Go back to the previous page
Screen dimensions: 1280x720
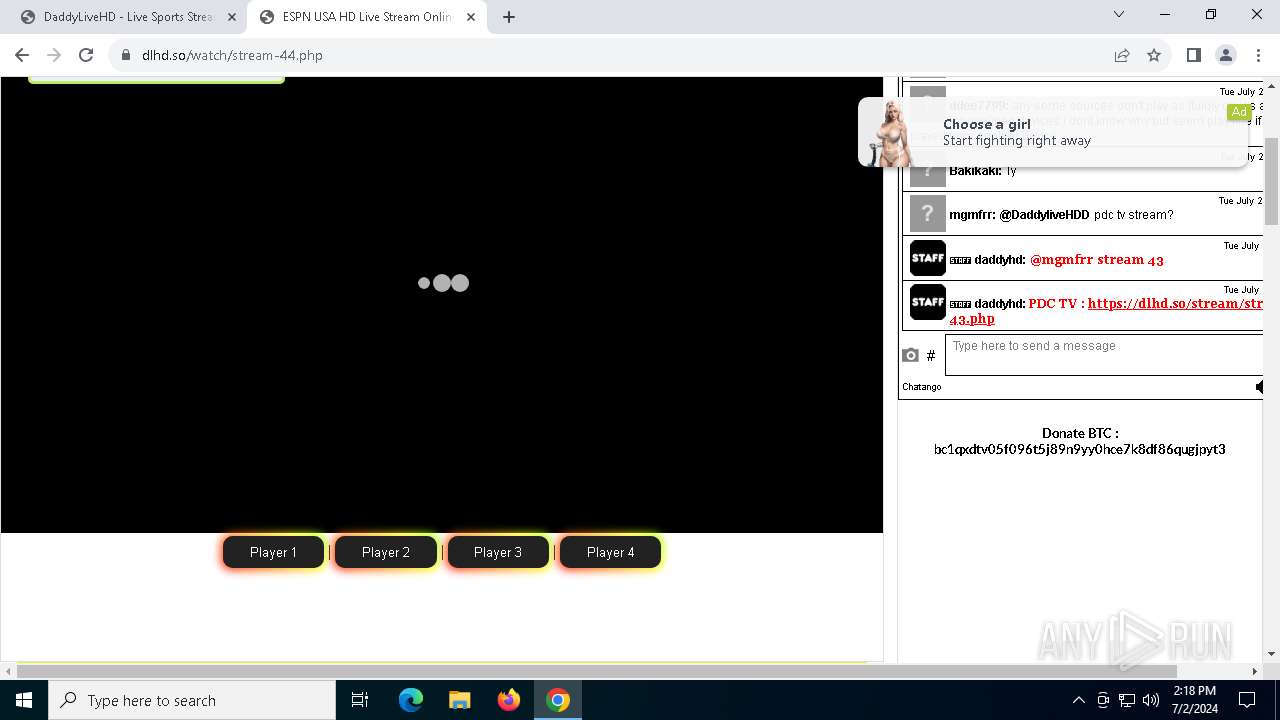[x=22, y=55]
